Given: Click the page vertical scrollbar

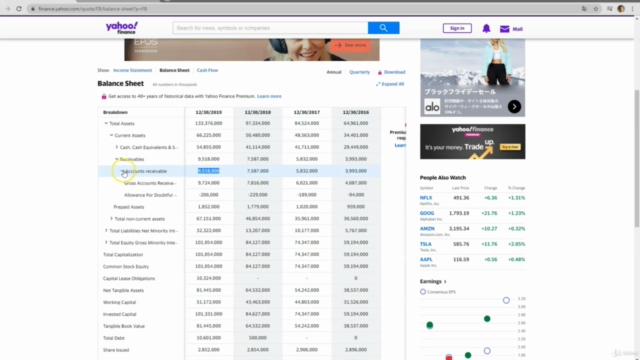Looking at the screenshot, I should 637,158.
